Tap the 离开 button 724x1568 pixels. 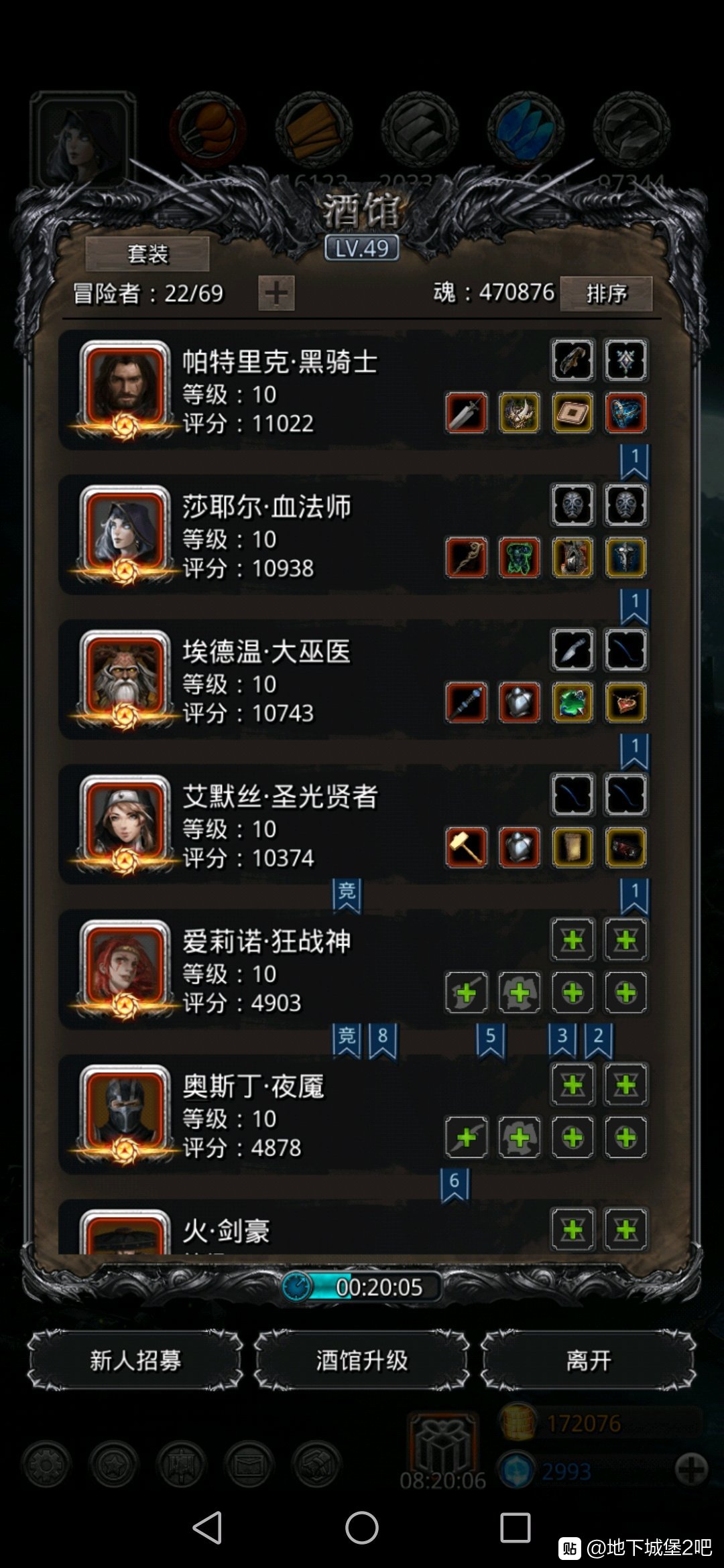click(x=589, y=1360)
